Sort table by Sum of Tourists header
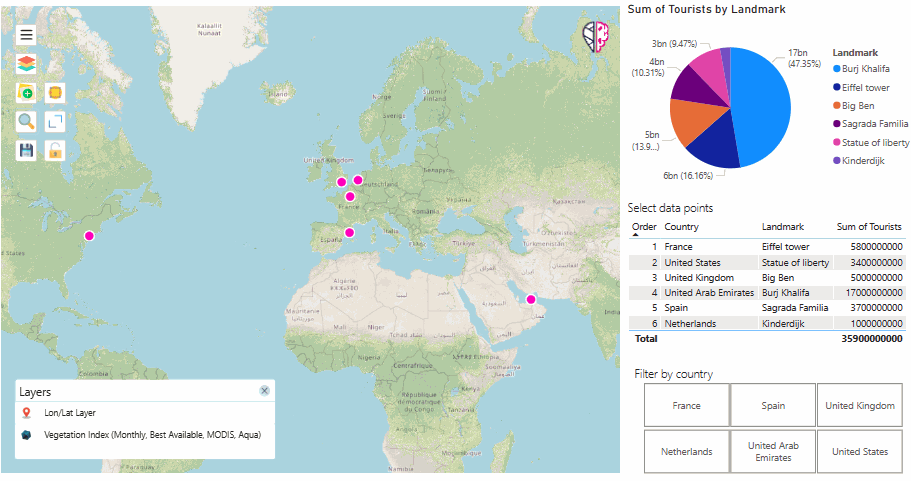The height and width of the screenshot is (481, 911). pyautogui.click(x=869, y=227)
